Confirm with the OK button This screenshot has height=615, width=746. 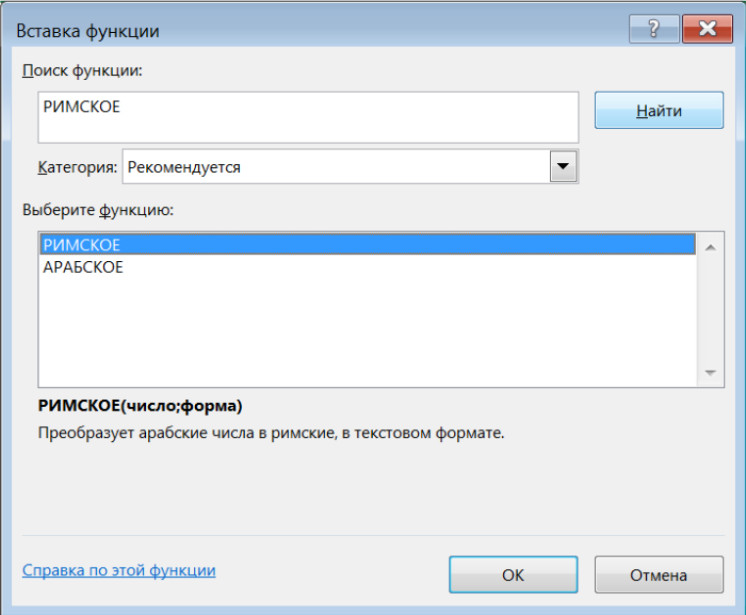point(513,575)
